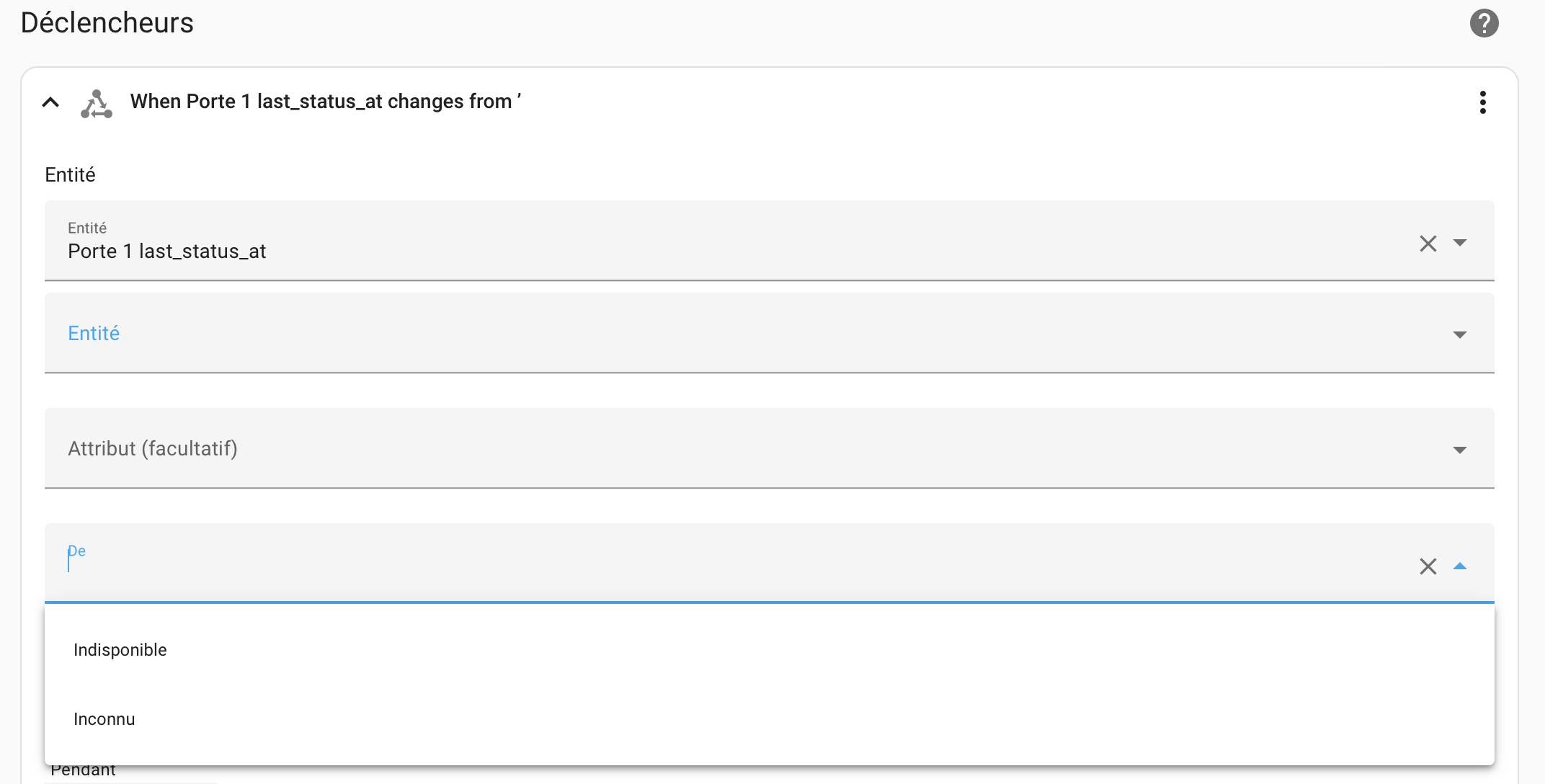1545x784 pixels.
Task: Close the De dropdown list with the up arrow
Action: pos(1460,566)
